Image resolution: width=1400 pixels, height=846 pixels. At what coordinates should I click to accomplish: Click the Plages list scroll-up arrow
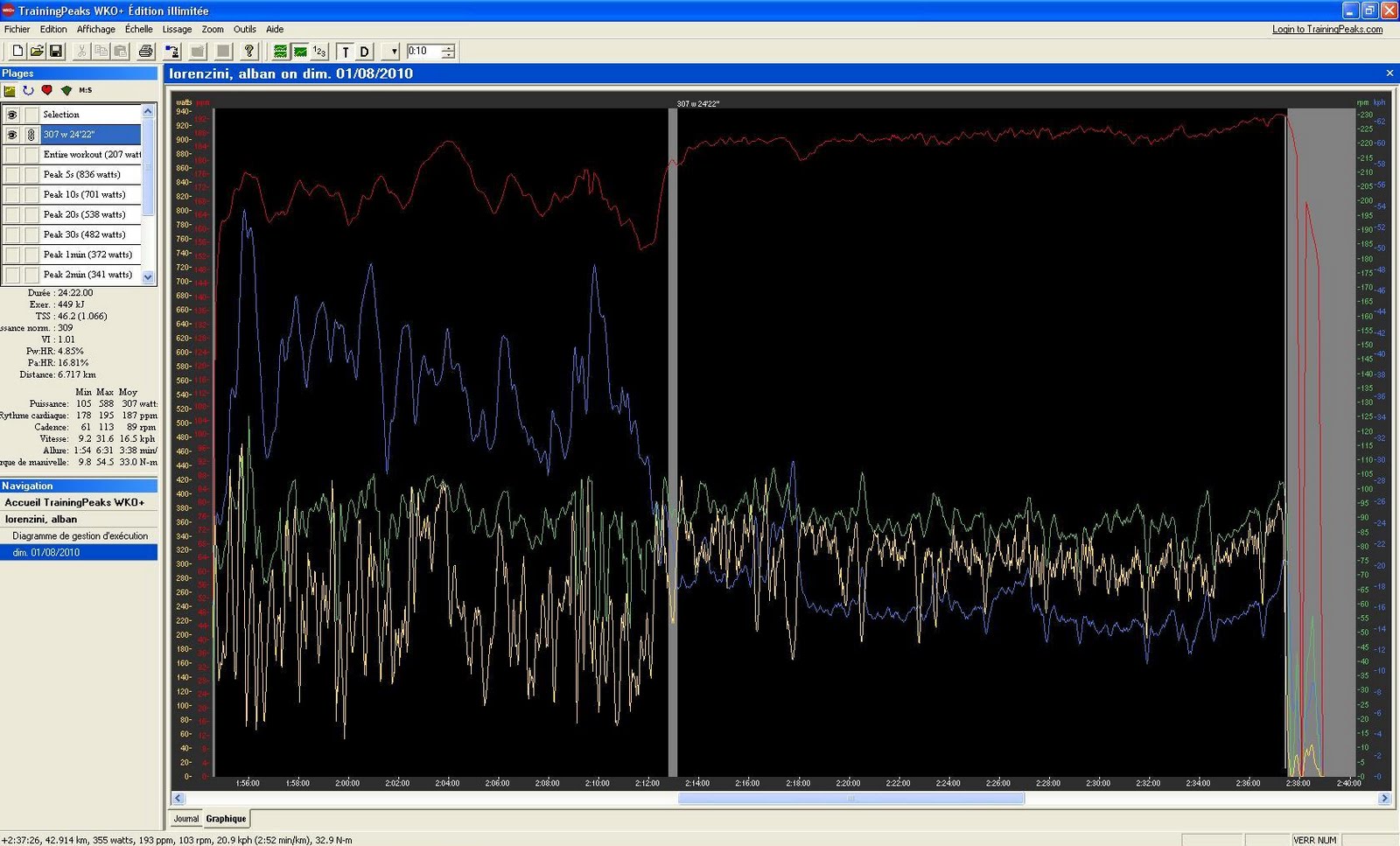[148, 111]
